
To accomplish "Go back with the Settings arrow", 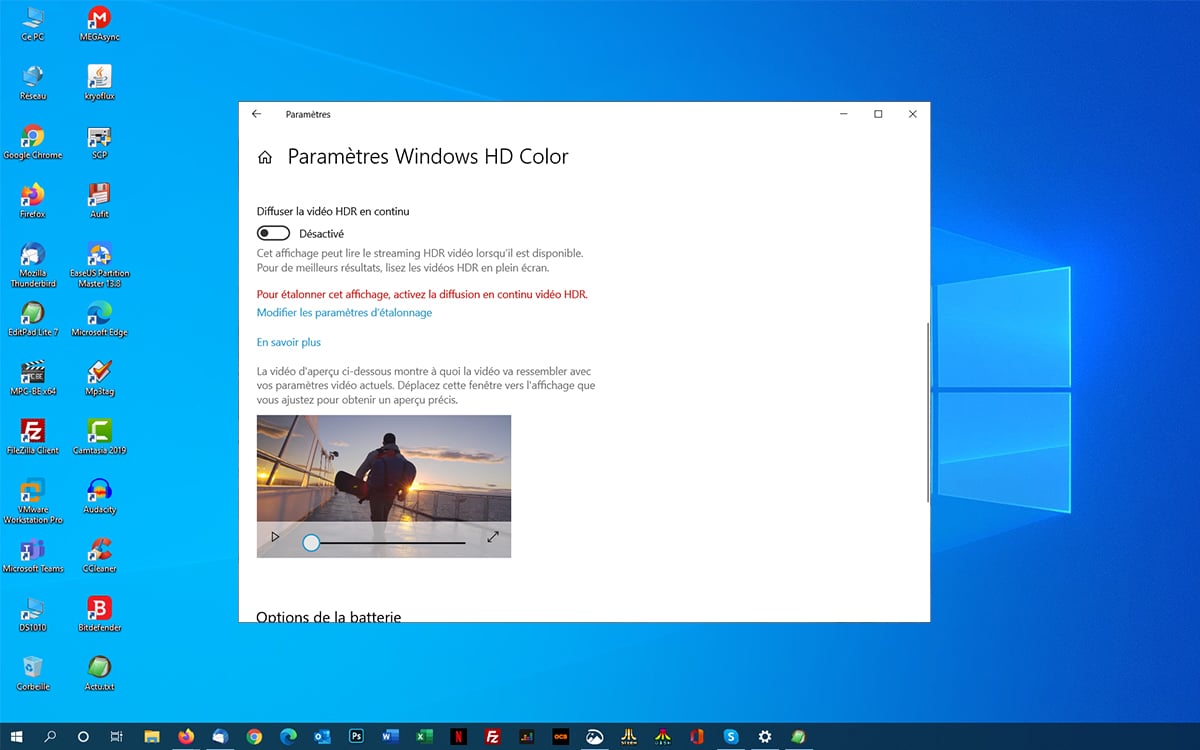I will point(257,114).
